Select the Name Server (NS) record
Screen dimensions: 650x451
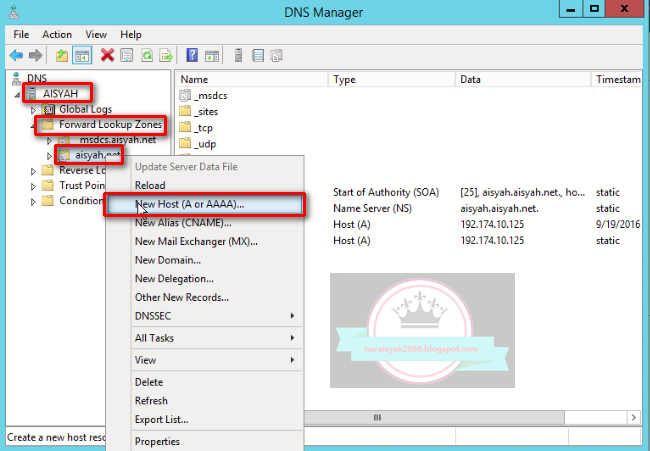[x=372, y=208]
